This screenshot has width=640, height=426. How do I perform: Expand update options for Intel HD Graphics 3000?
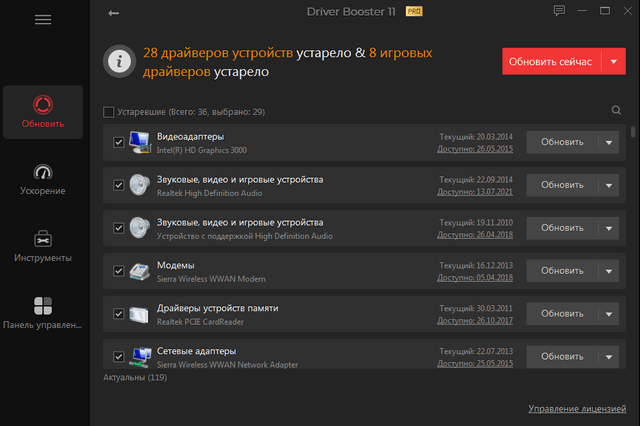[x=609, y=142]
